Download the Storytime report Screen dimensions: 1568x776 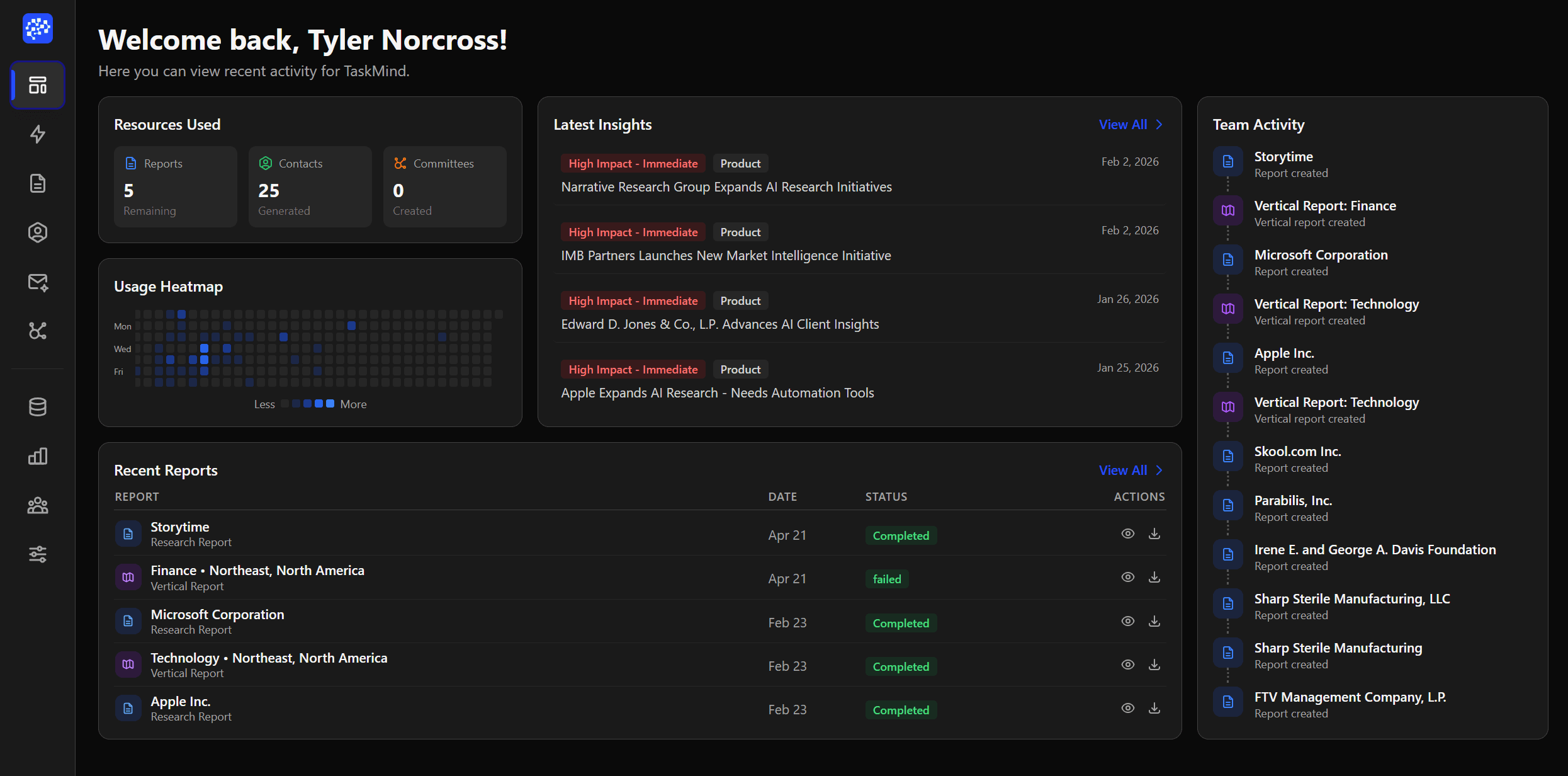1154,533
